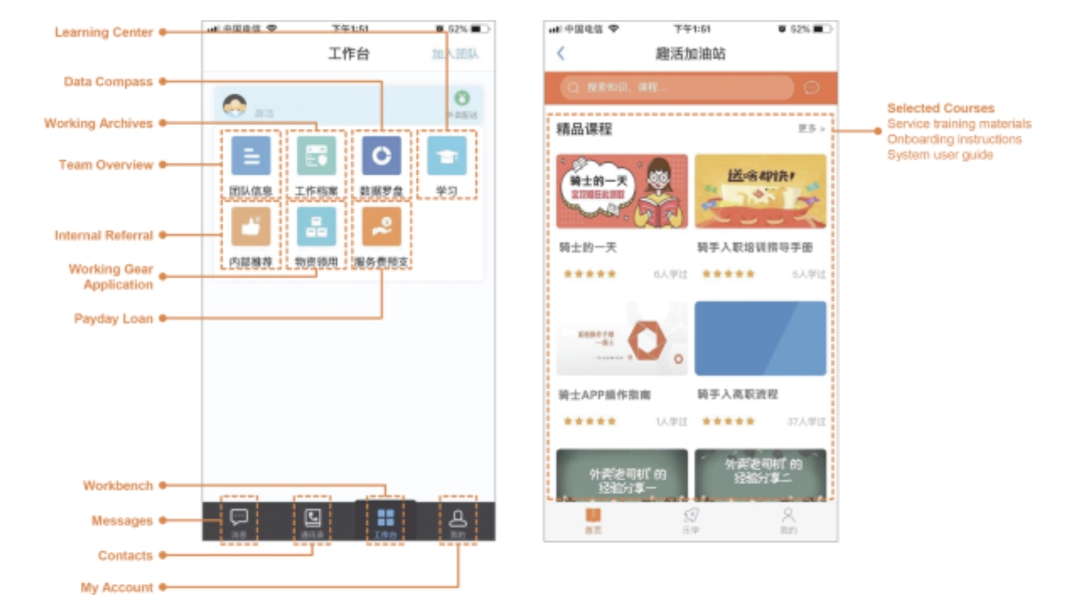The width and height of the screenshot is (1080, 610).
Task: Select the Home tab in learning app
Action: coord(593,520)
